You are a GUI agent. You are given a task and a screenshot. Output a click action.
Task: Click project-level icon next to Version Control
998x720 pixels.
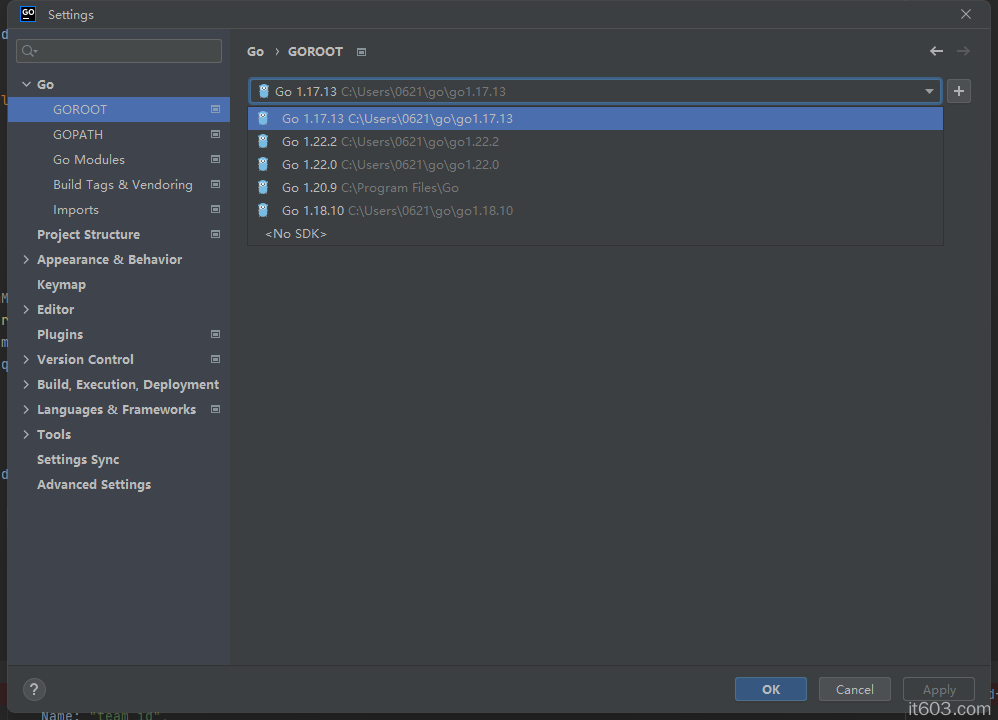tap(215, 359)
